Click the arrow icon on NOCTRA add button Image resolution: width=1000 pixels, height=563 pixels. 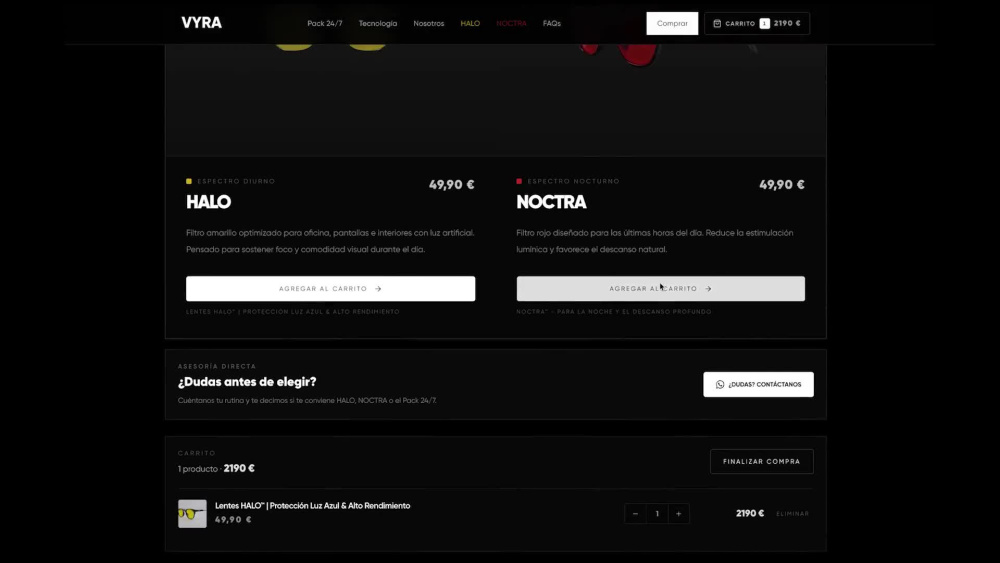(x=709, y=289)
